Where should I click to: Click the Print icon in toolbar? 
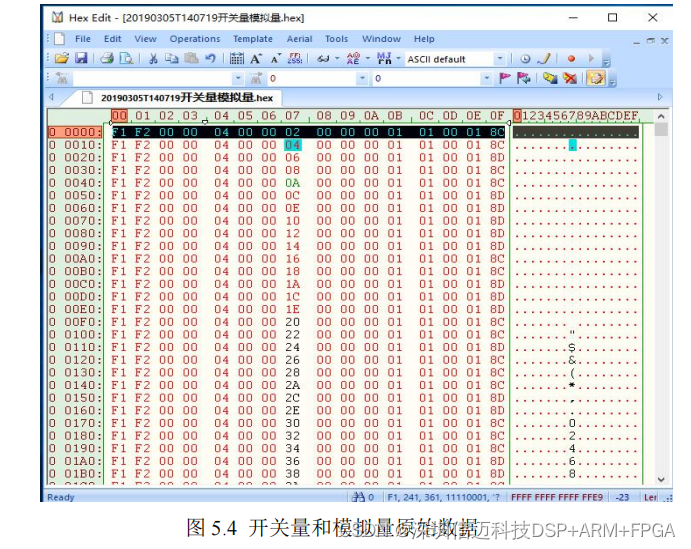[106, 59]
